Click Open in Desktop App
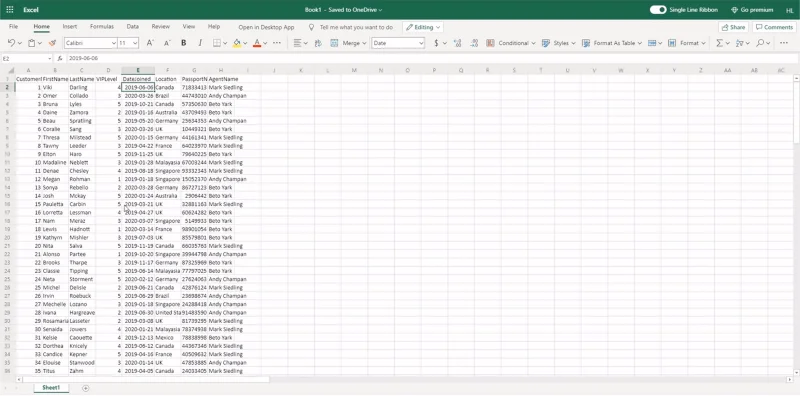Viewport: 800px width, 396px height. [266, 28]
